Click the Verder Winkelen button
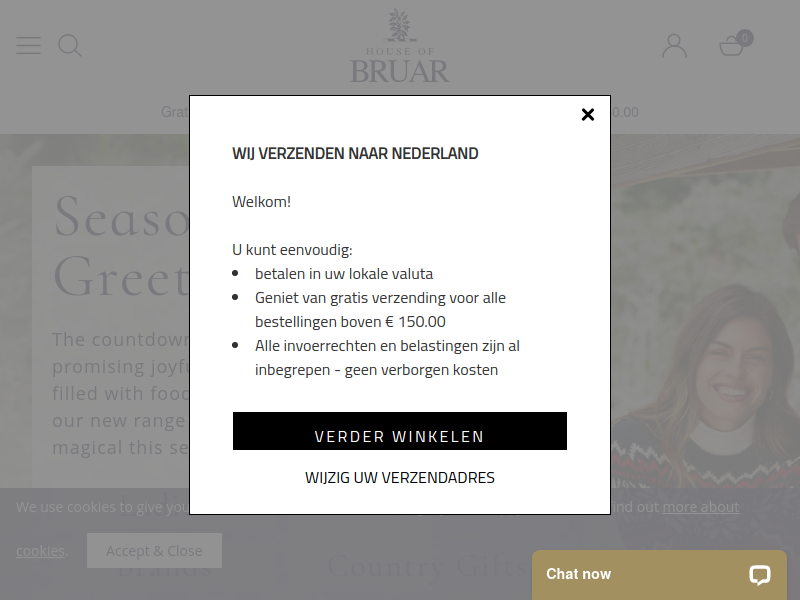 (x=400, y=431)
